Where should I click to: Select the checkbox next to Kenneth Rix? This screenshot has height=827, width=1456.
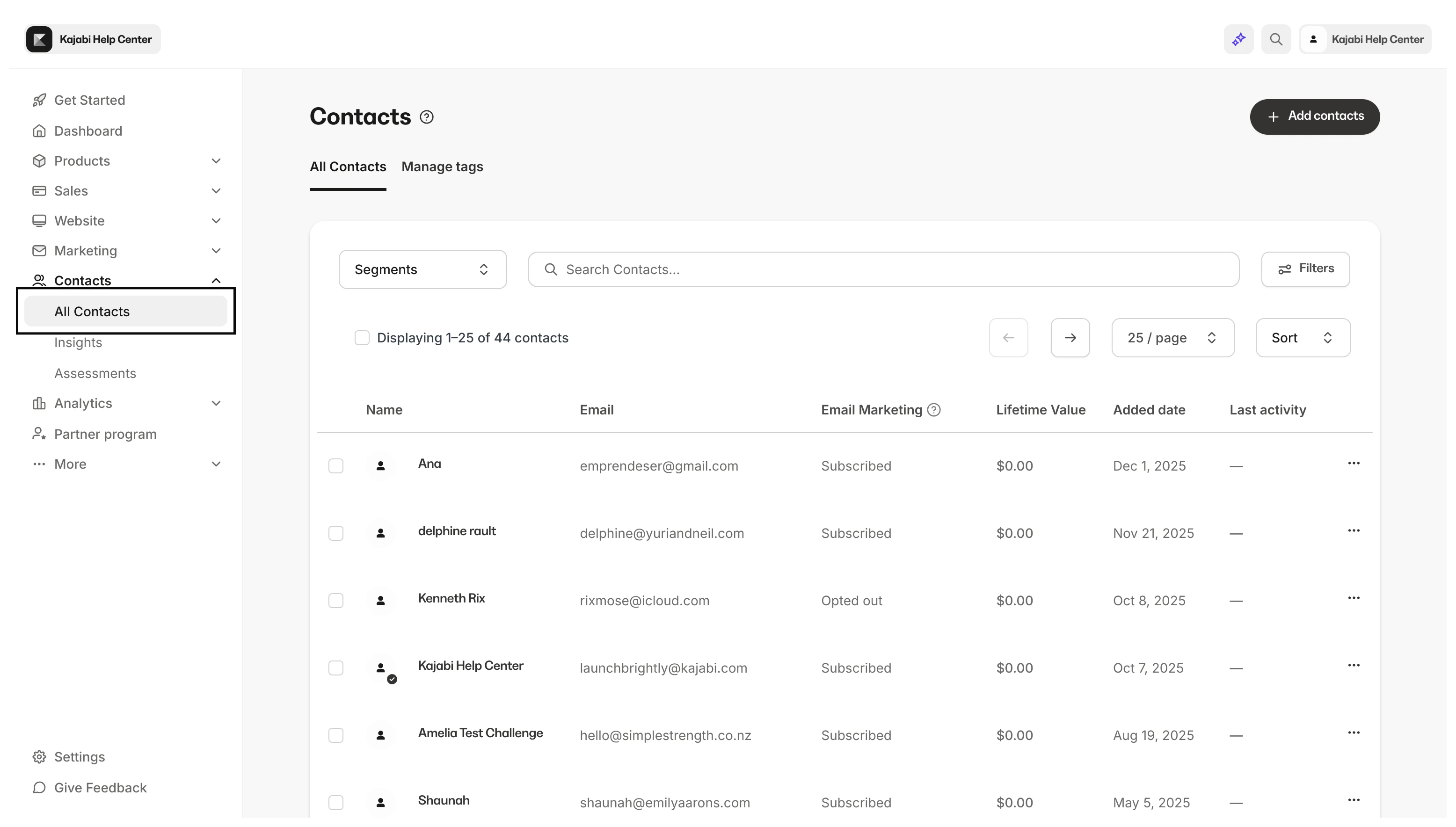[x=336, y=601]
